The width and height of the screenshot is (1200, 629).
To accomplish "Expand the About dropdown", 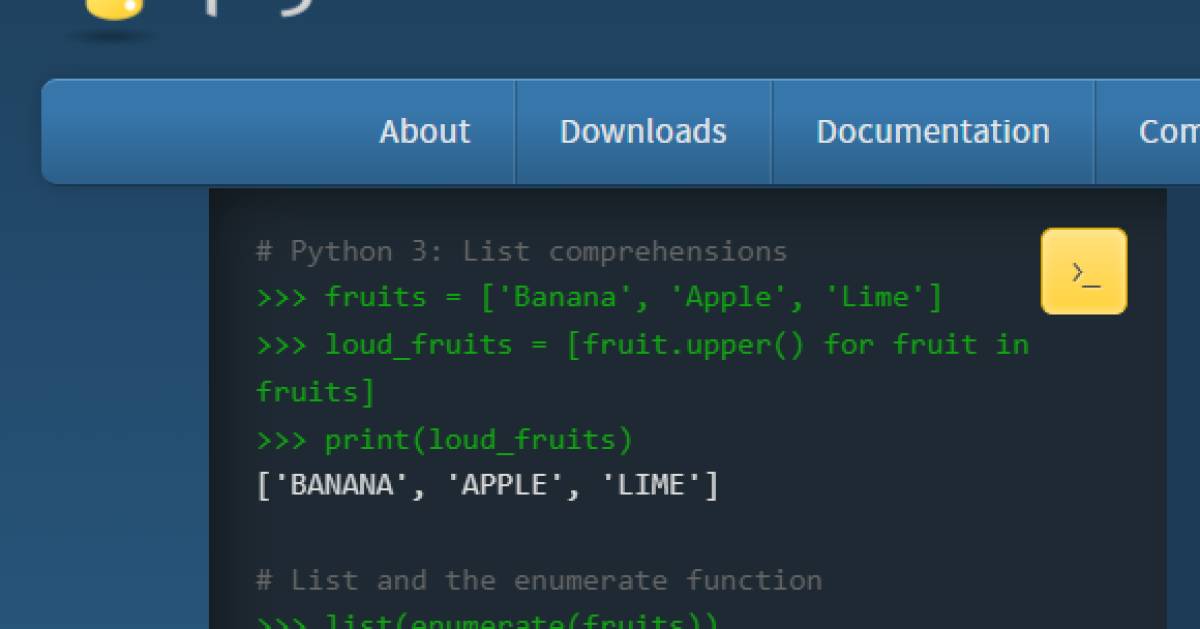I will [x=424, y=131].
